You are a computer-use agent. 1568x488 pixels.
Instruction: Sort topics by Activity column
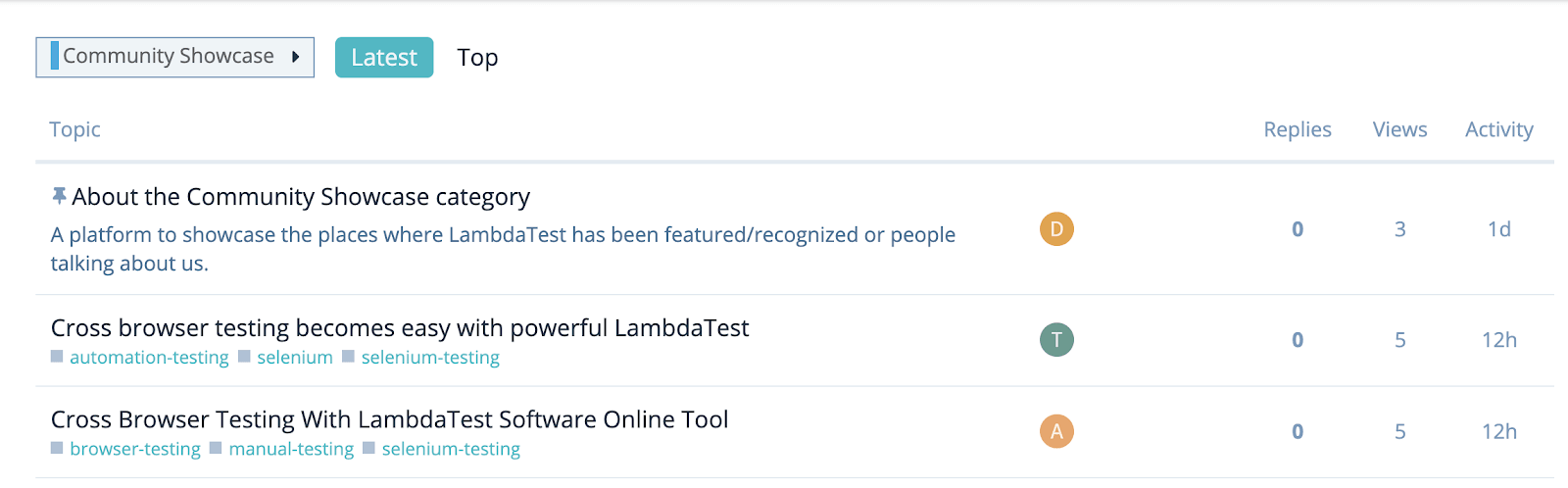tap(1498, 129)
